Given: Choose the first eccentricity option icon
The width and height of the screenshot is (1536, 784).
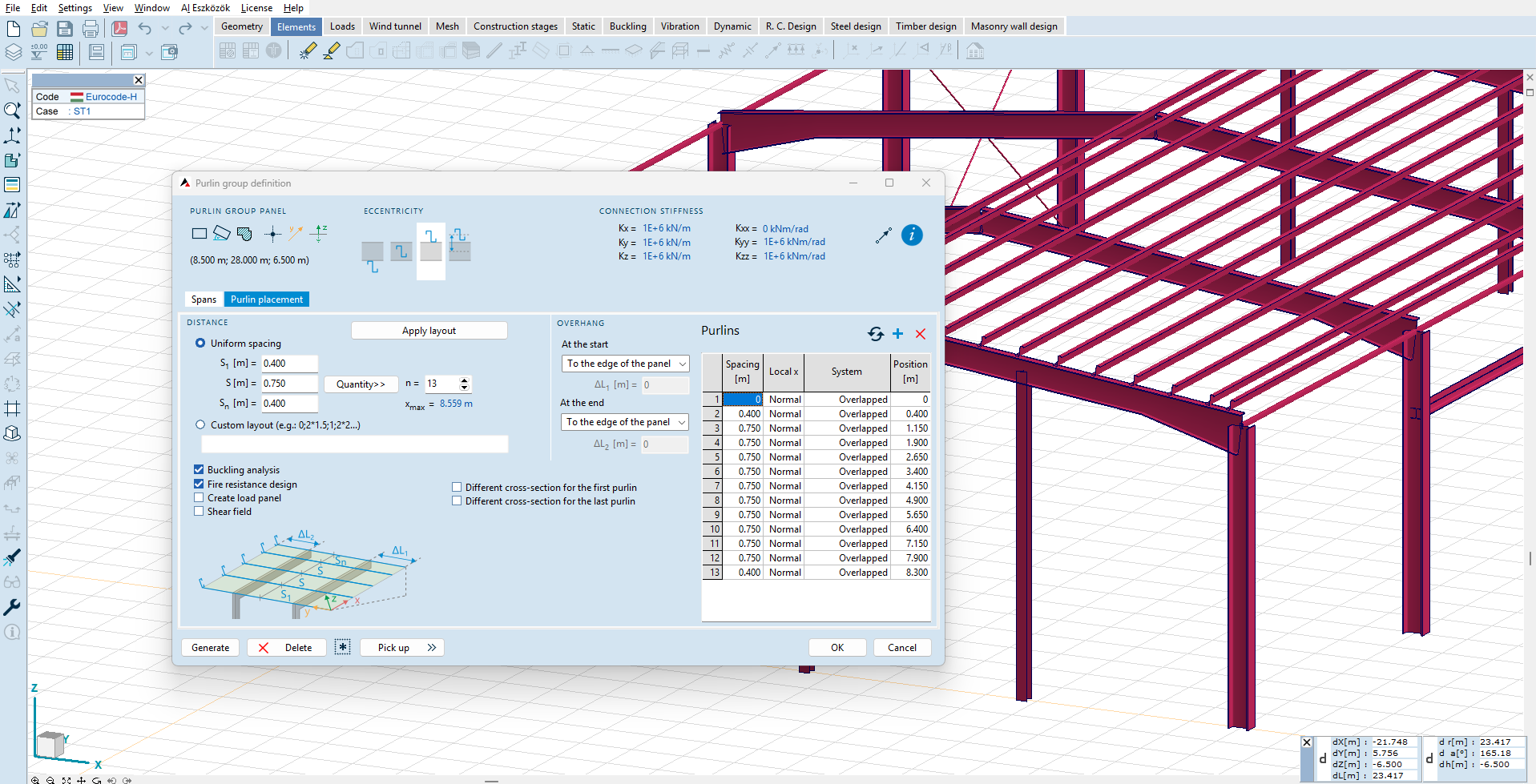Looking at the screenshot, I should 373,256.
